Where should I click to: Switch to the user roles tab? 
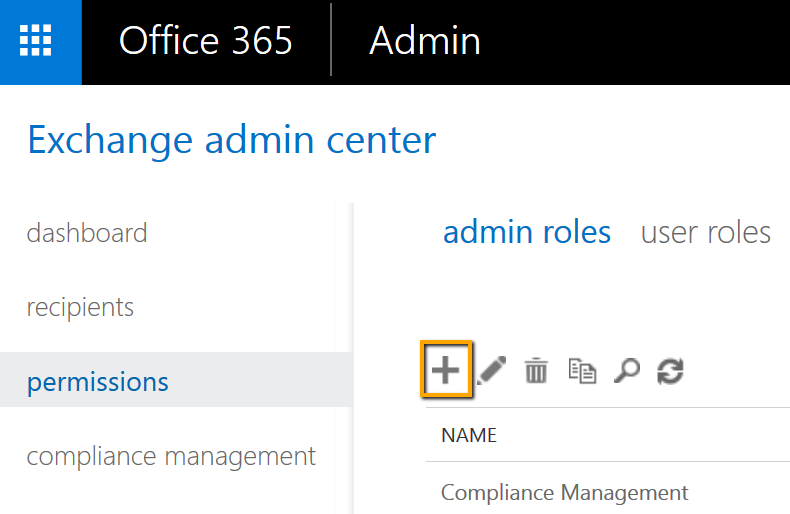[x=705, y=232]
